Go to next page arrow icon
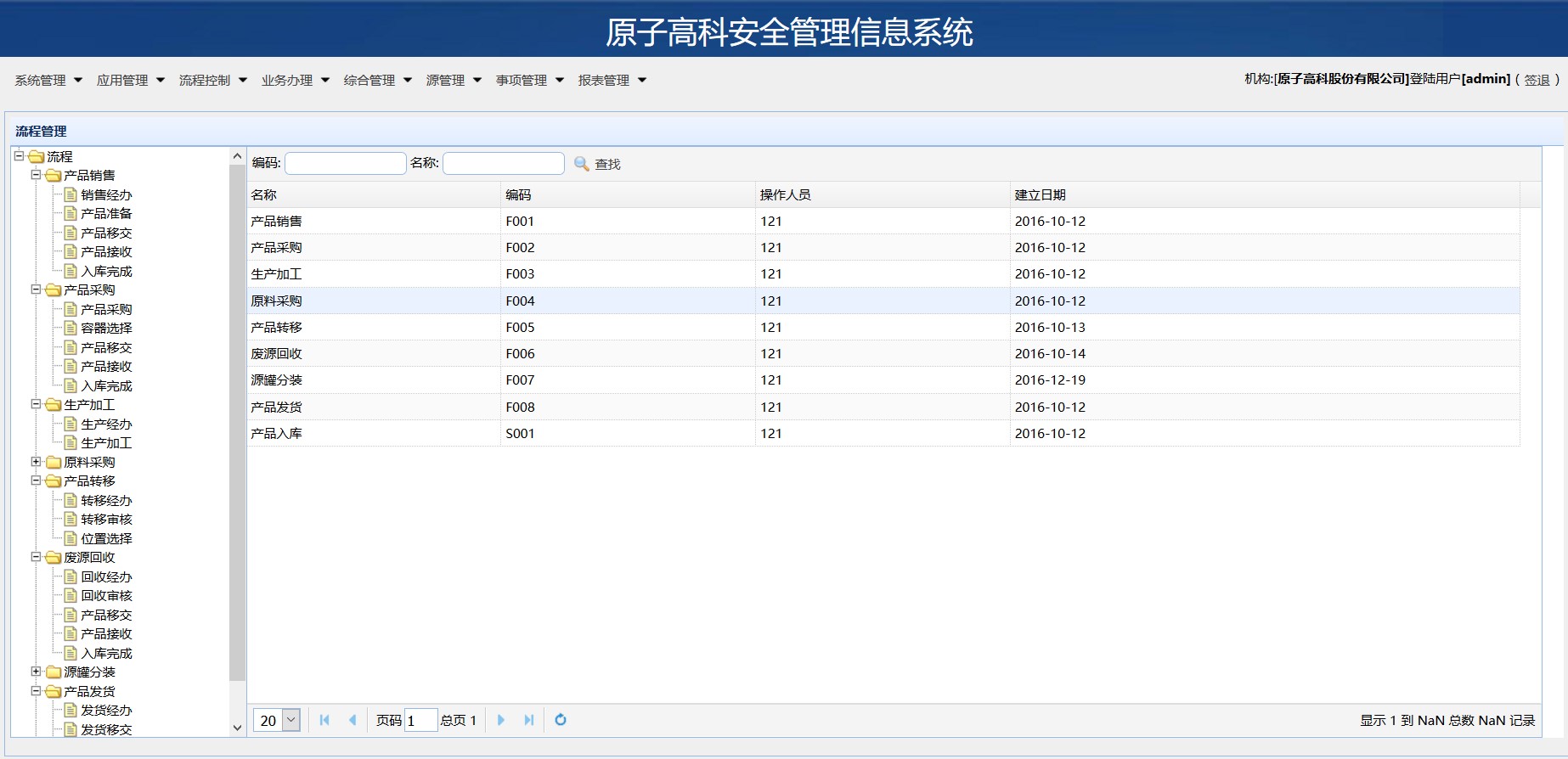1568x759 pixels. [501, 720]
